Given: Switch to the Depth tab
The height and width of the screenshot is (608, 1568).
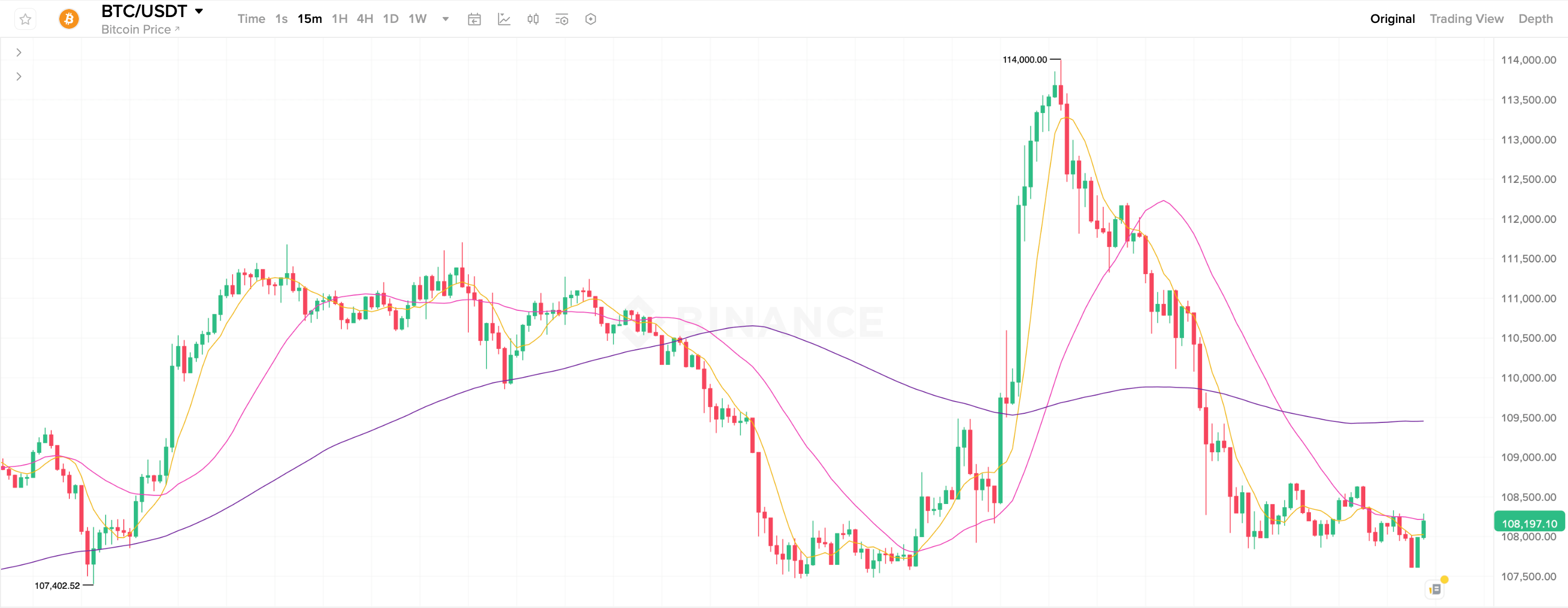Looking at the screenshot, I should 1535,19.
